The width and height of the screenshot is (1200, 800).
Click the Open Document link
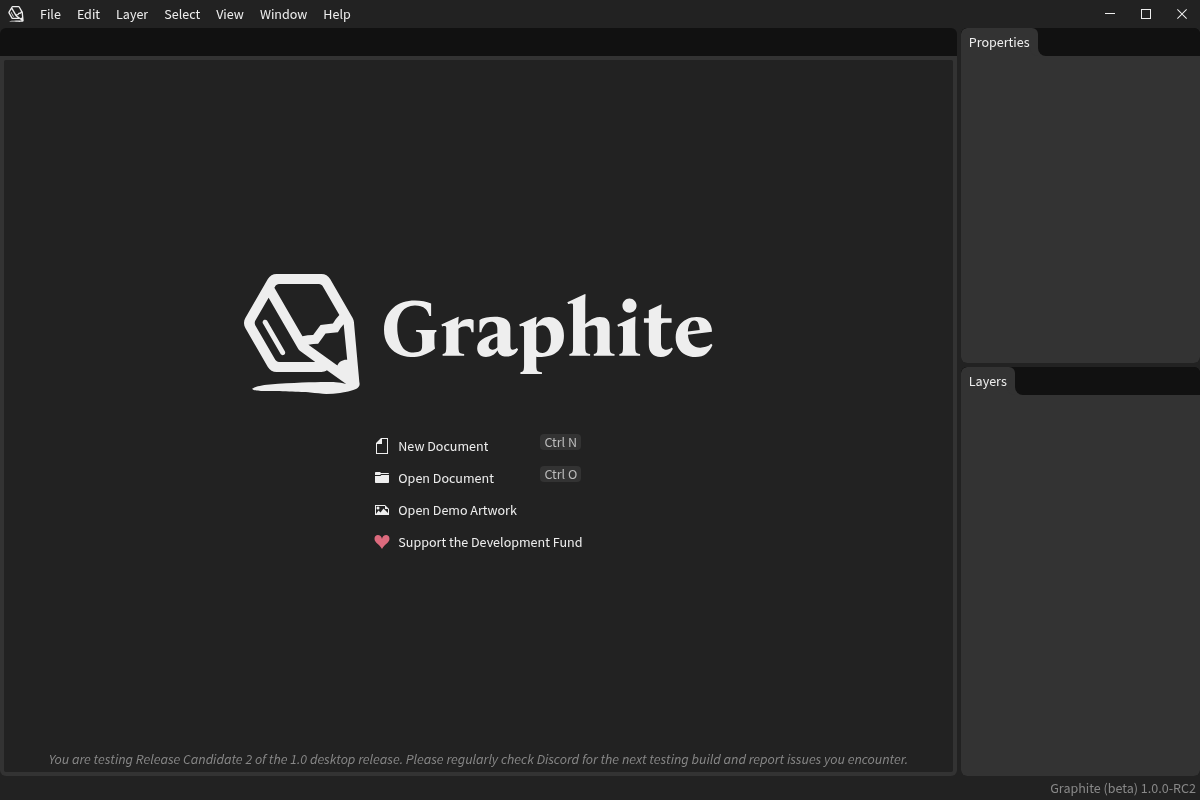point(446,478)
